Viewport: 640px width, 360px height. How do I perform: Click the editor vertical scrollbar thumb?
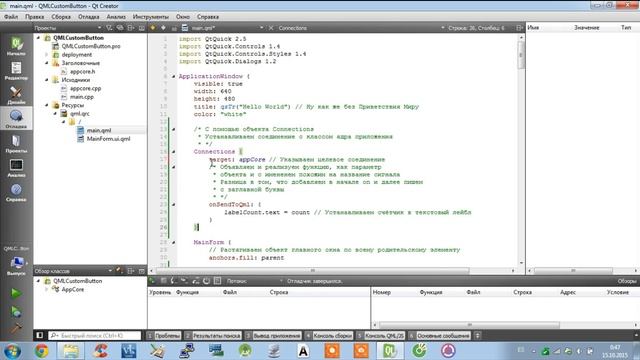pyautogui.click(x=521, y=54)
